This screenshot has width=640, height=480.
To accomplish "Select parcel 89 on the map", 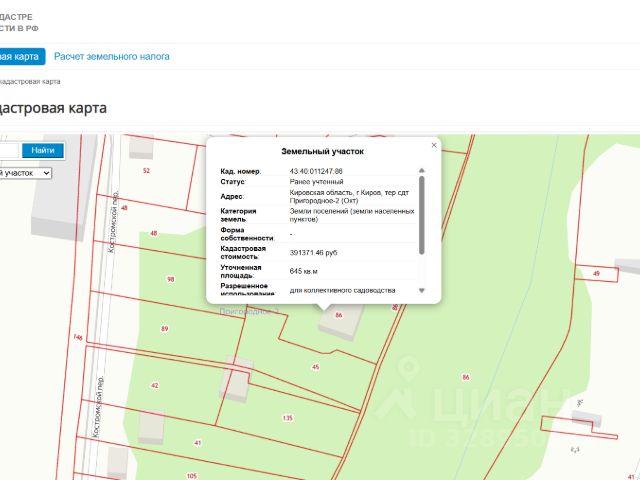I will tap(164, 329).
